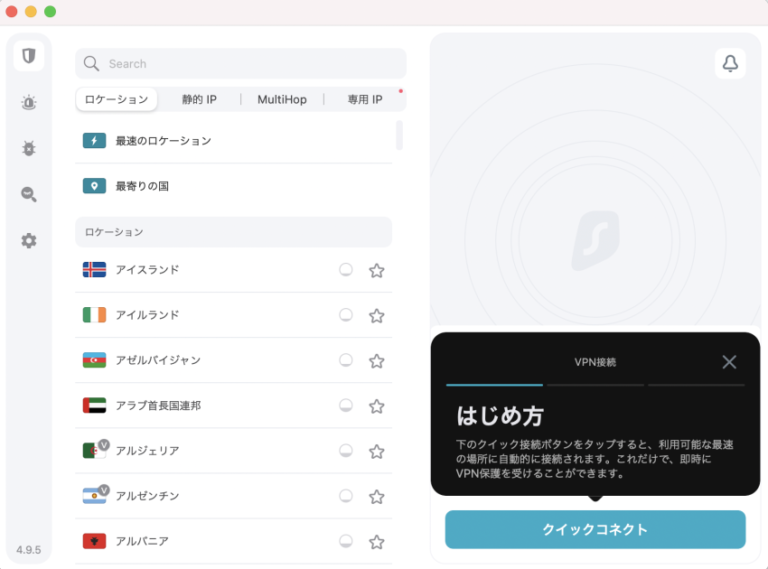Screen dimensions: 768x569
Task: Switch to the MultiHop tab
Action: click(x=282, y=100)
